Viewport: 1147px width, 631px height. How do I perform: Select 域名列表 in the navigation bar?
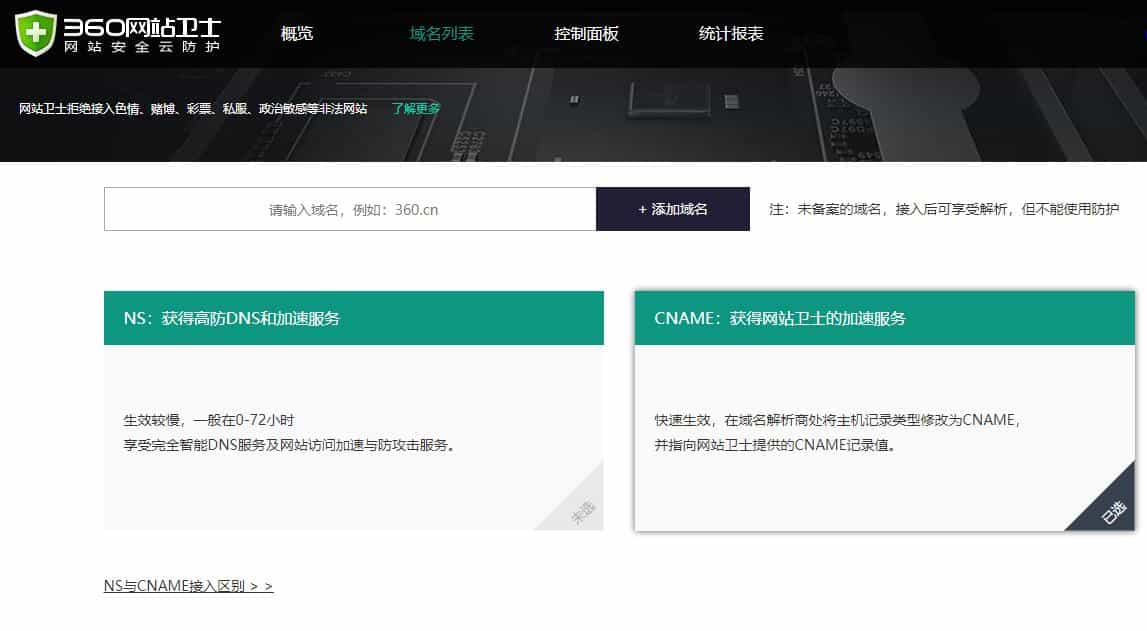pos(441,33)
